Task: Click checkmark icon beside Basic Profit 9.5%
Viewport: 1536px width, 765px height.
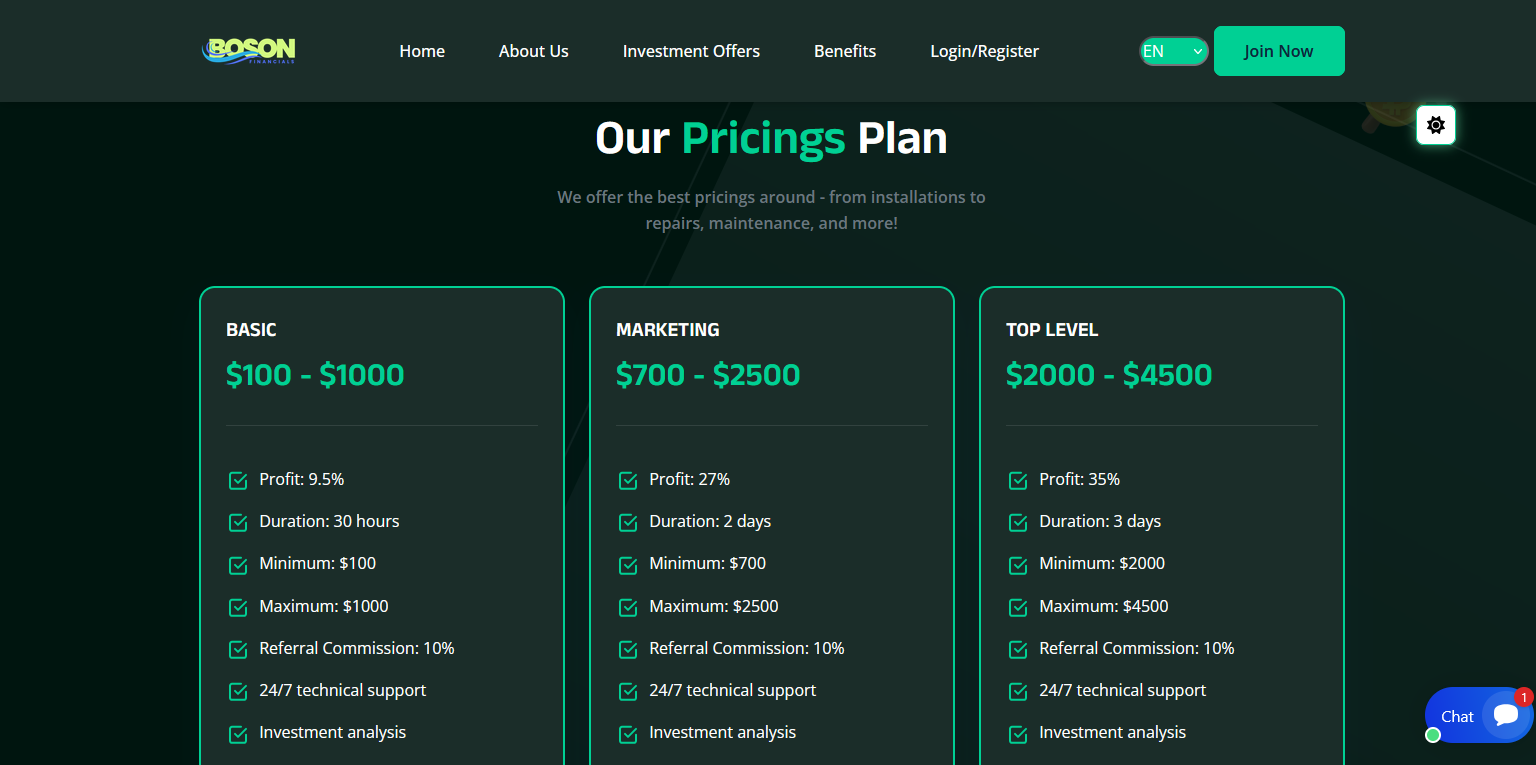Action: [x=238, y=480]
